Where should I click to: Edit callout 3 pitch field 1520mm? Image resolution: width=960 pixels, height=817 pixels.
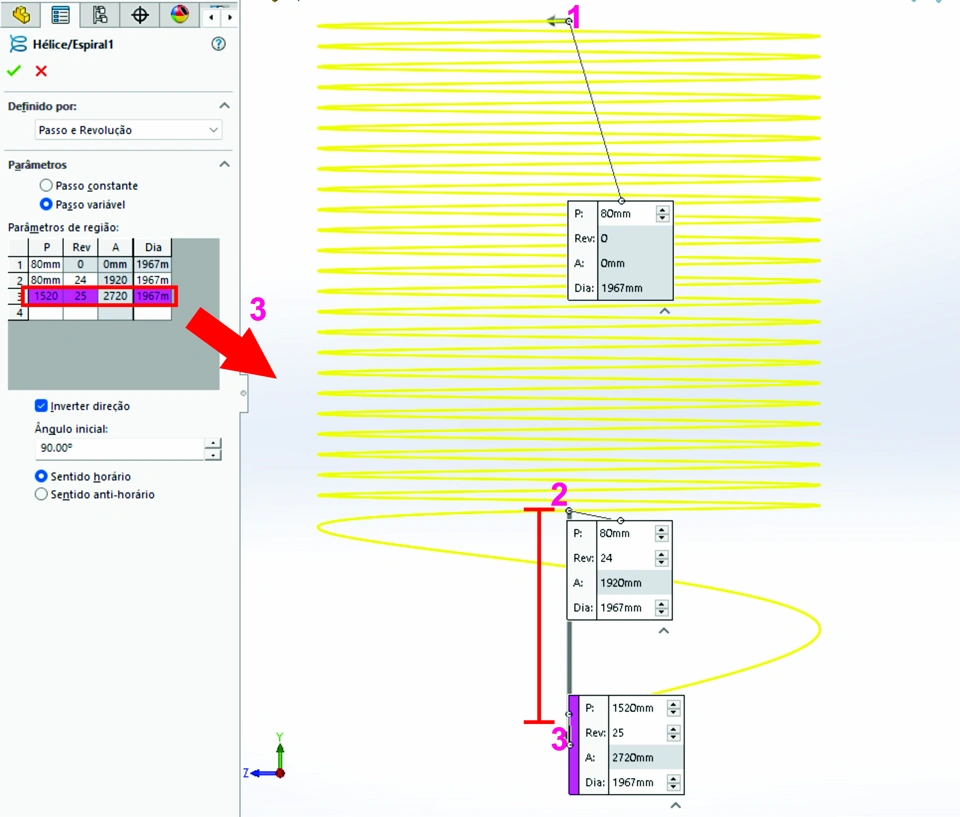pos(637,707)
